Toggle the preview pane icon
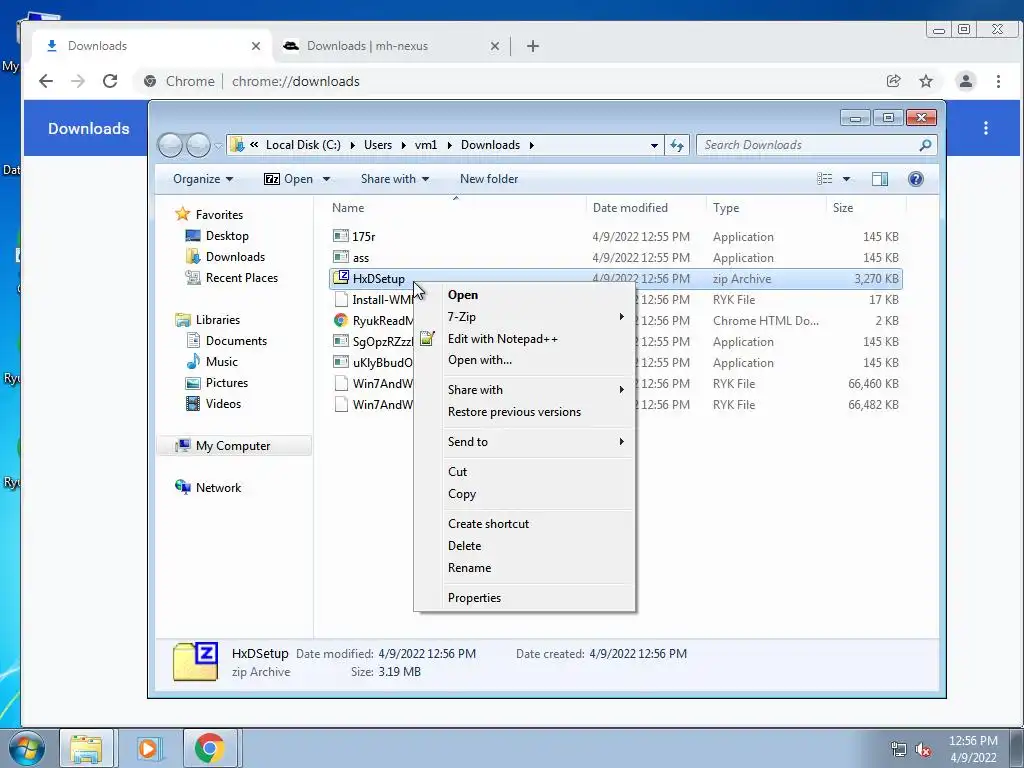This screenshot has width=1024, height=768. [x=880, y=179]
